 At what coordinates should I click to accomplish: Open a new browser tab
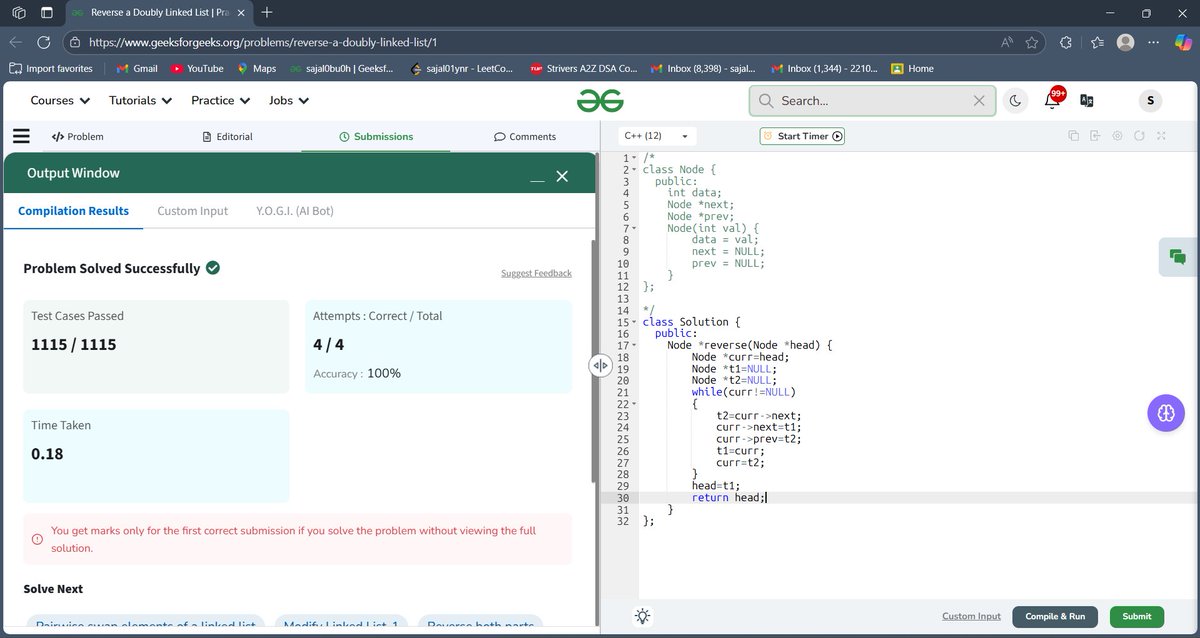(267, 13)
